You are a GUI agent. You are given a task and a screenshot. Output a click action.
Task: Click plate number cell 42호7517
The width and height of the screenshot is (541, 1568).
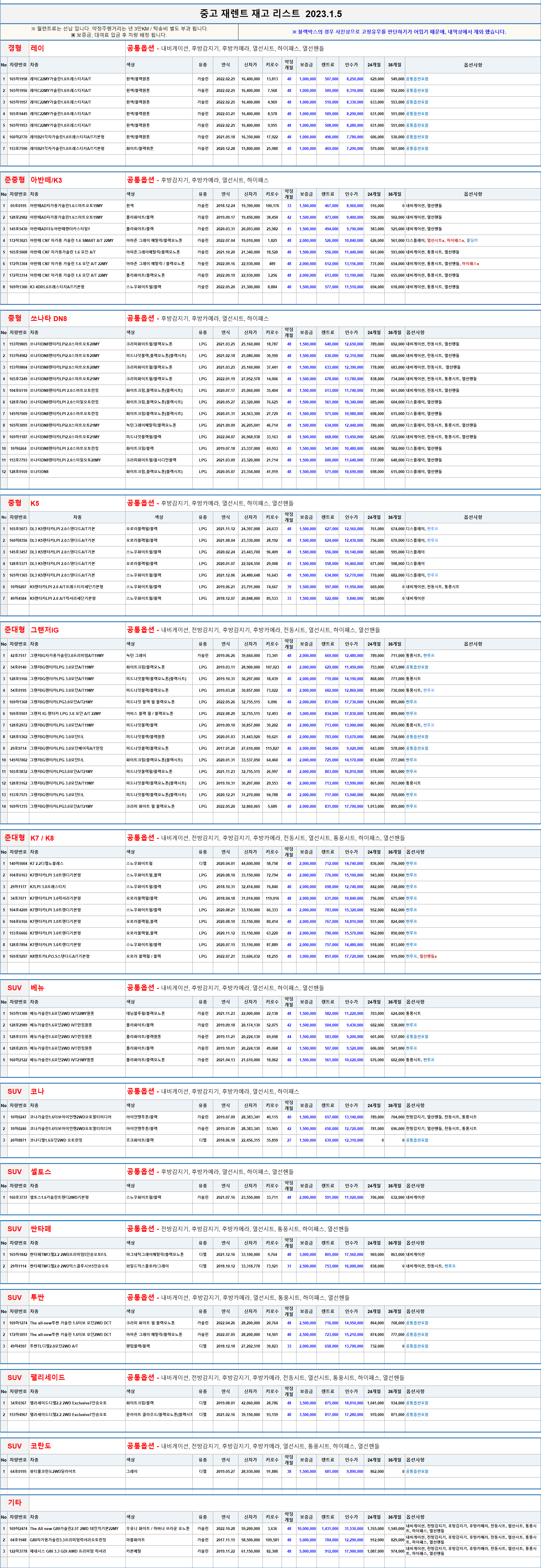18,656
